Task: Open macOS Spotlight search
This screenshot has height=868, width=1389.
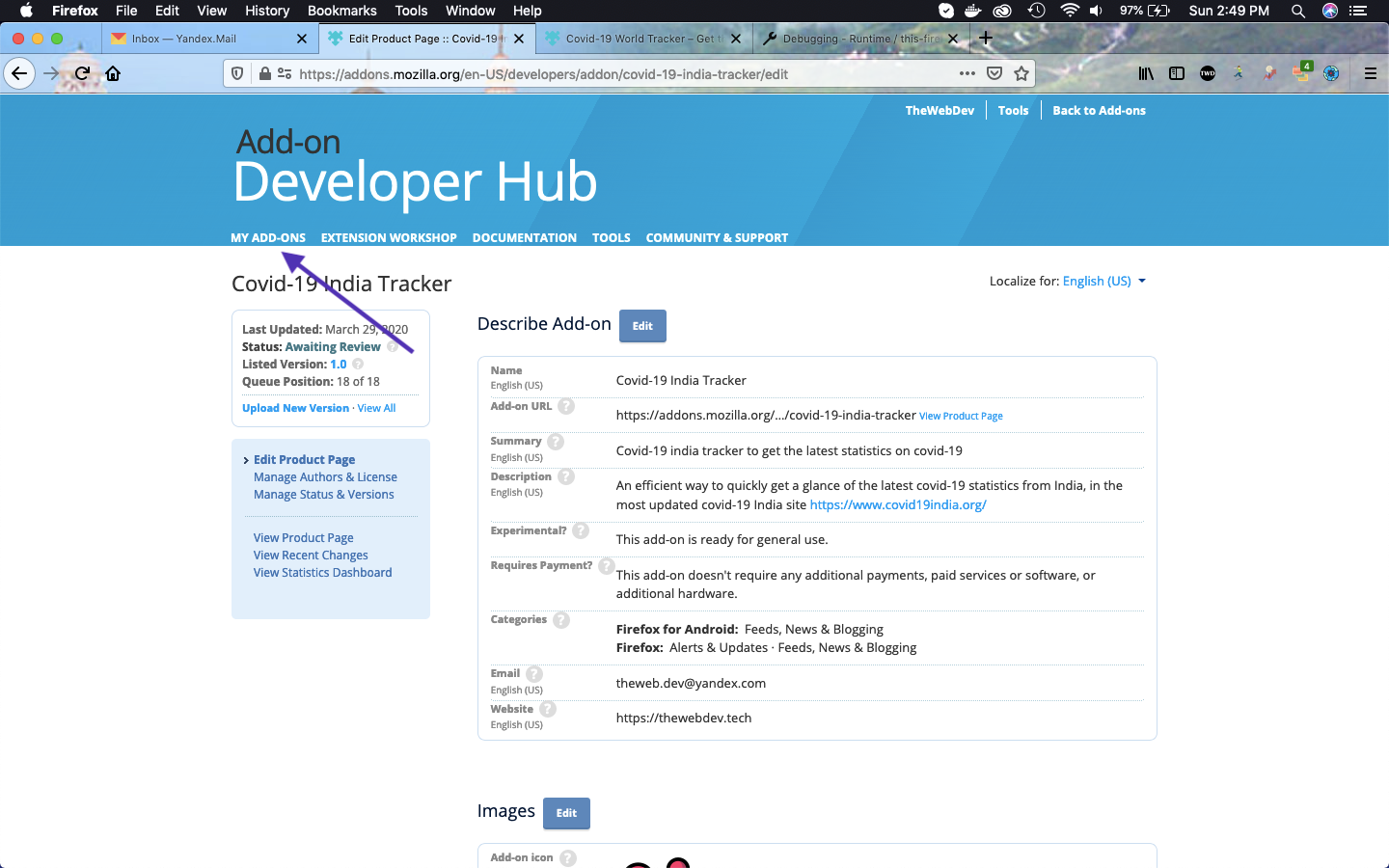Action: 1298,11
